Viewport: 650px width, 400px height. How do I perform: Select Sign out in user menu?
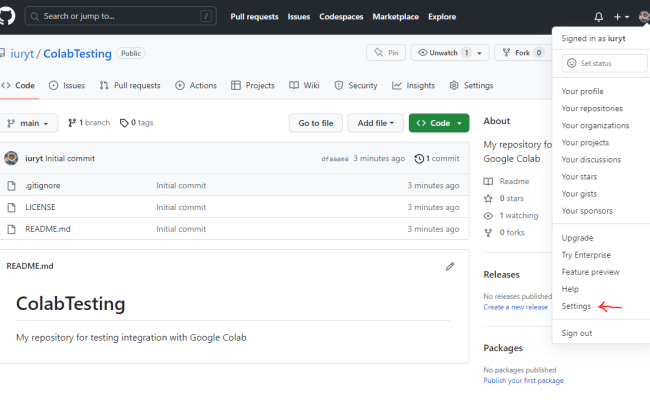click(577, 333)
